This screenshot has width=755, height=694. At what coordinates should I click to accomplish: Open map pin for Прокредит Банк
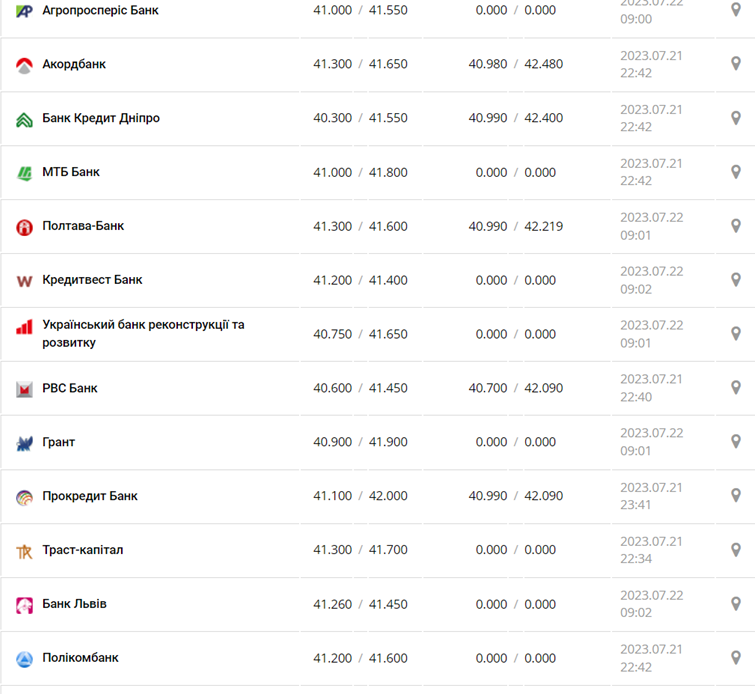click(736, 496)
